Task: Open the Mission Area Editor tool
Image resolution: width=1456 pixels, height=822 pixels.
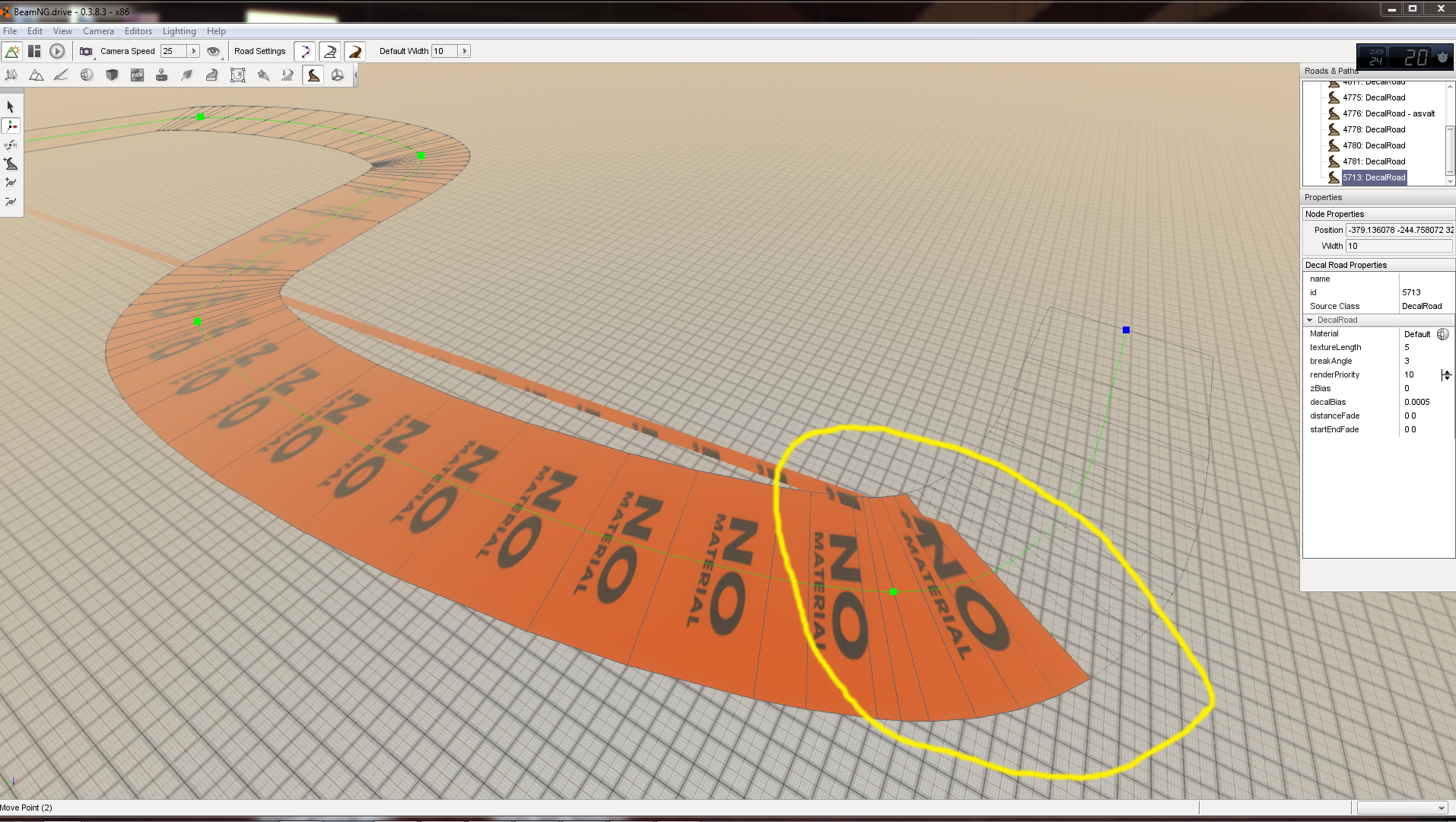Action: pos(237,75)
